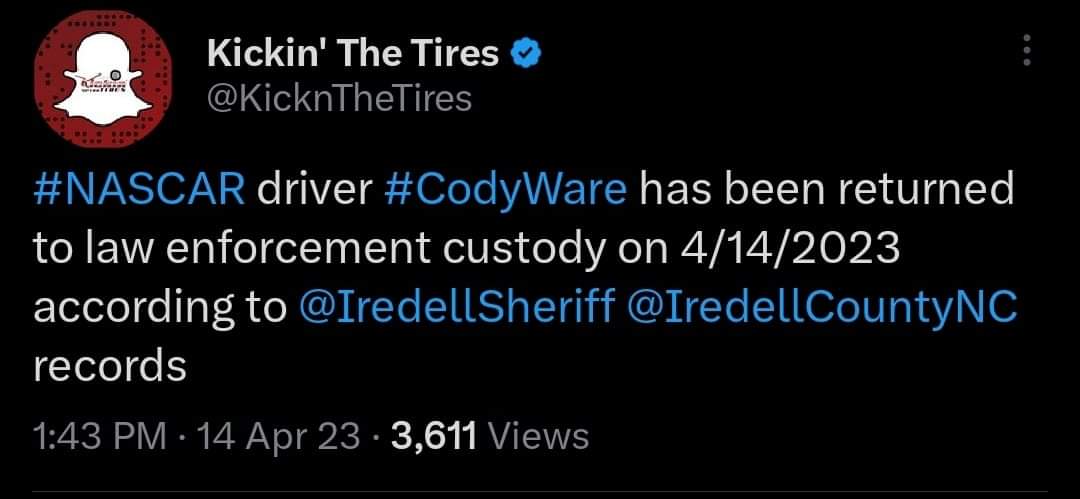Image resolution: width=1080 pixels, height=499 pixels.
Task: Tap the #CodyWare hashtag
Action: [x=505, y=189]
